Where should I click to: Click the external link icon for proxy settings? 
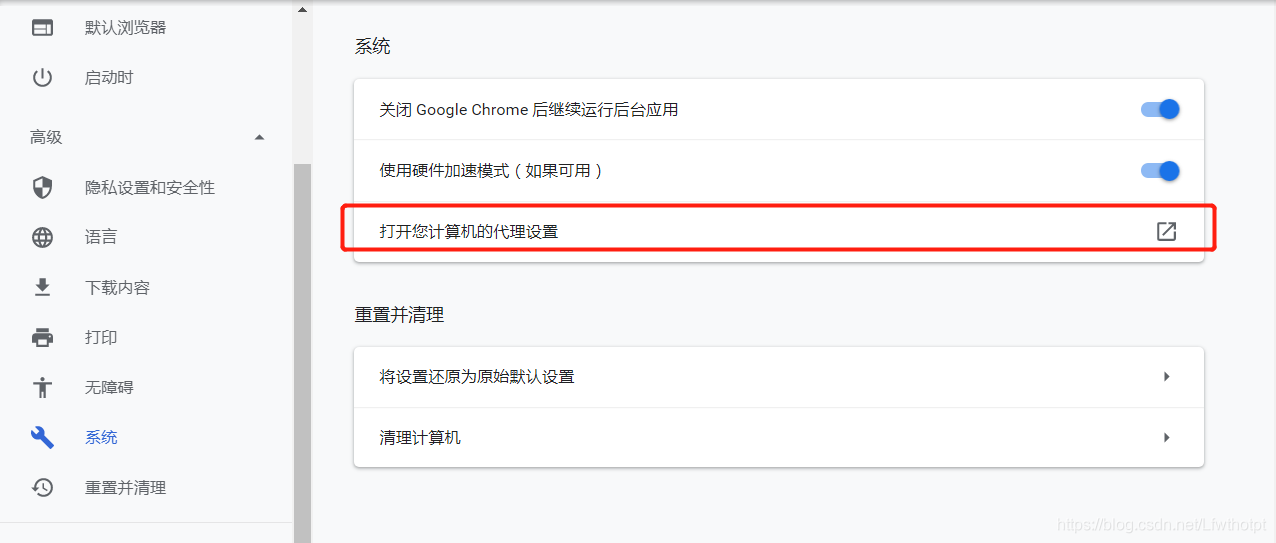pyautogui.click(x=1166, y=231)
